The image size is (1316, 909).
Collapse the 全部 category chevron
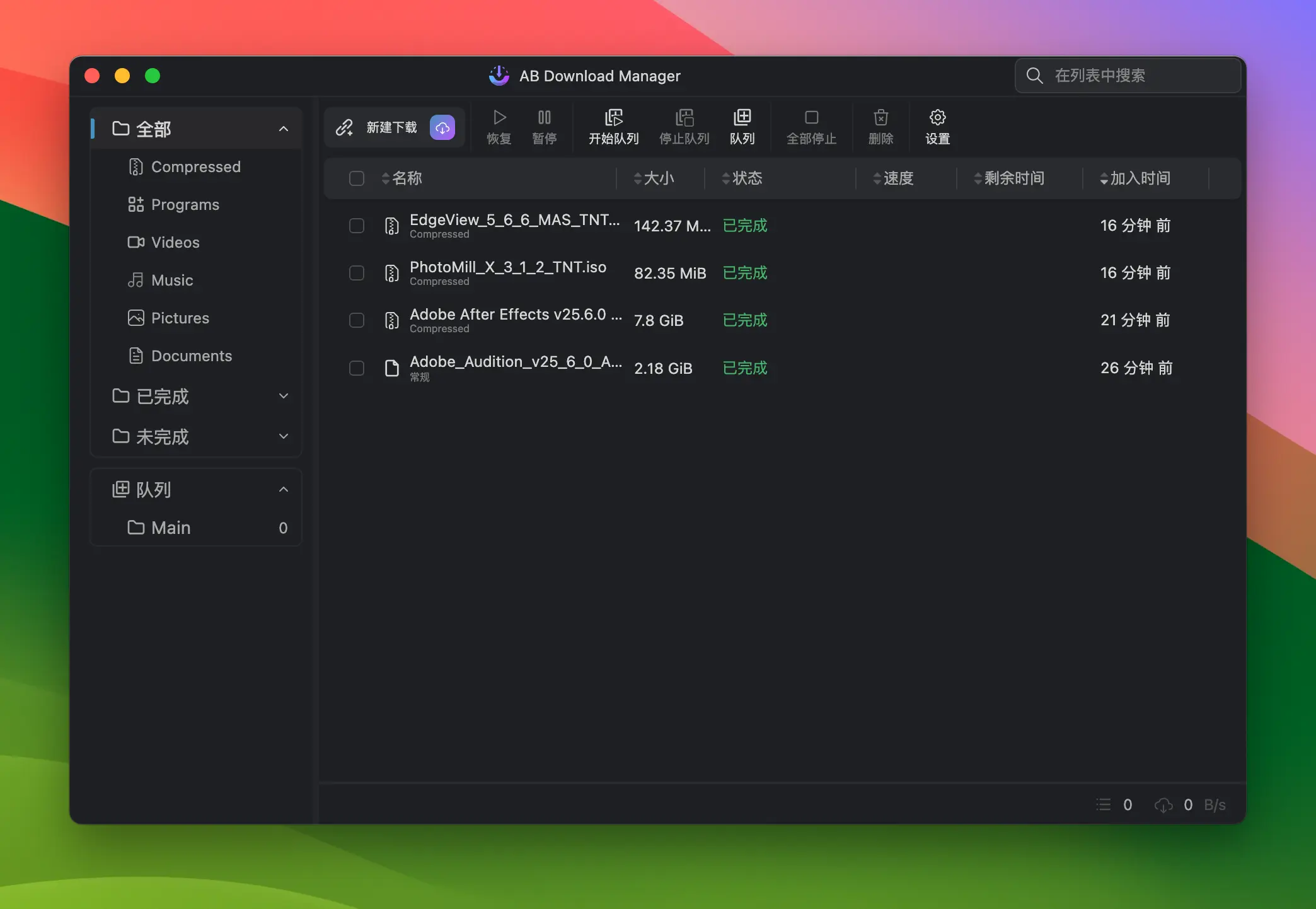pyautogui.click(x=284, y=129)
